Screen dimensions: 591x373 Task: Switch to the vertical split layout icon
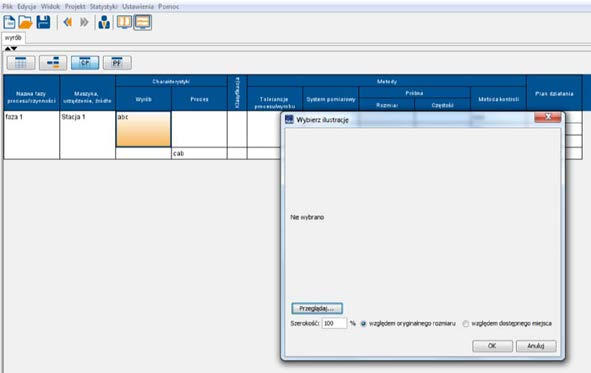[x=124, y=22]
